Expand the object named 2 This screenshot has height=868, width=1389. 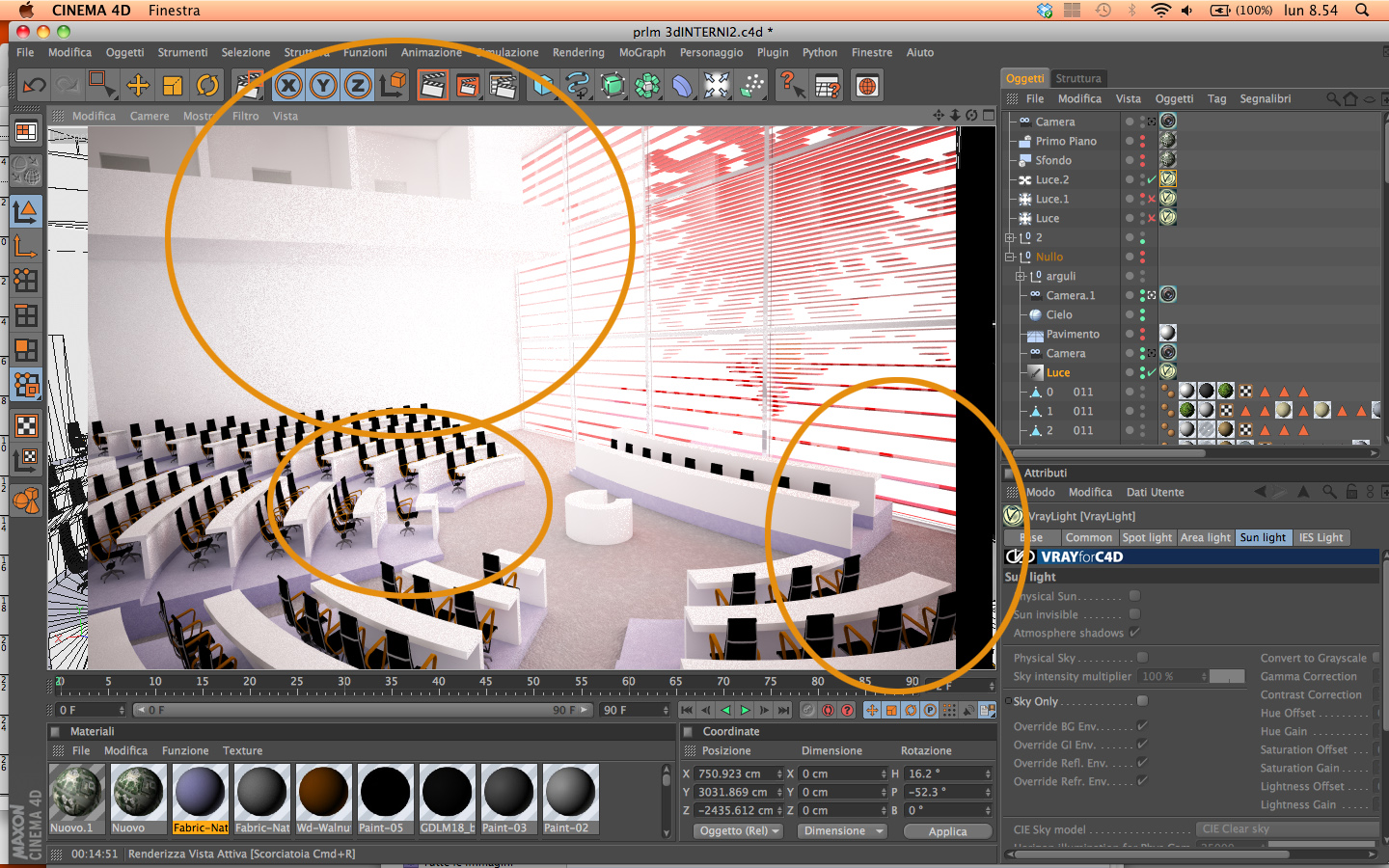pyautogui.click(x=1010, y=237)
